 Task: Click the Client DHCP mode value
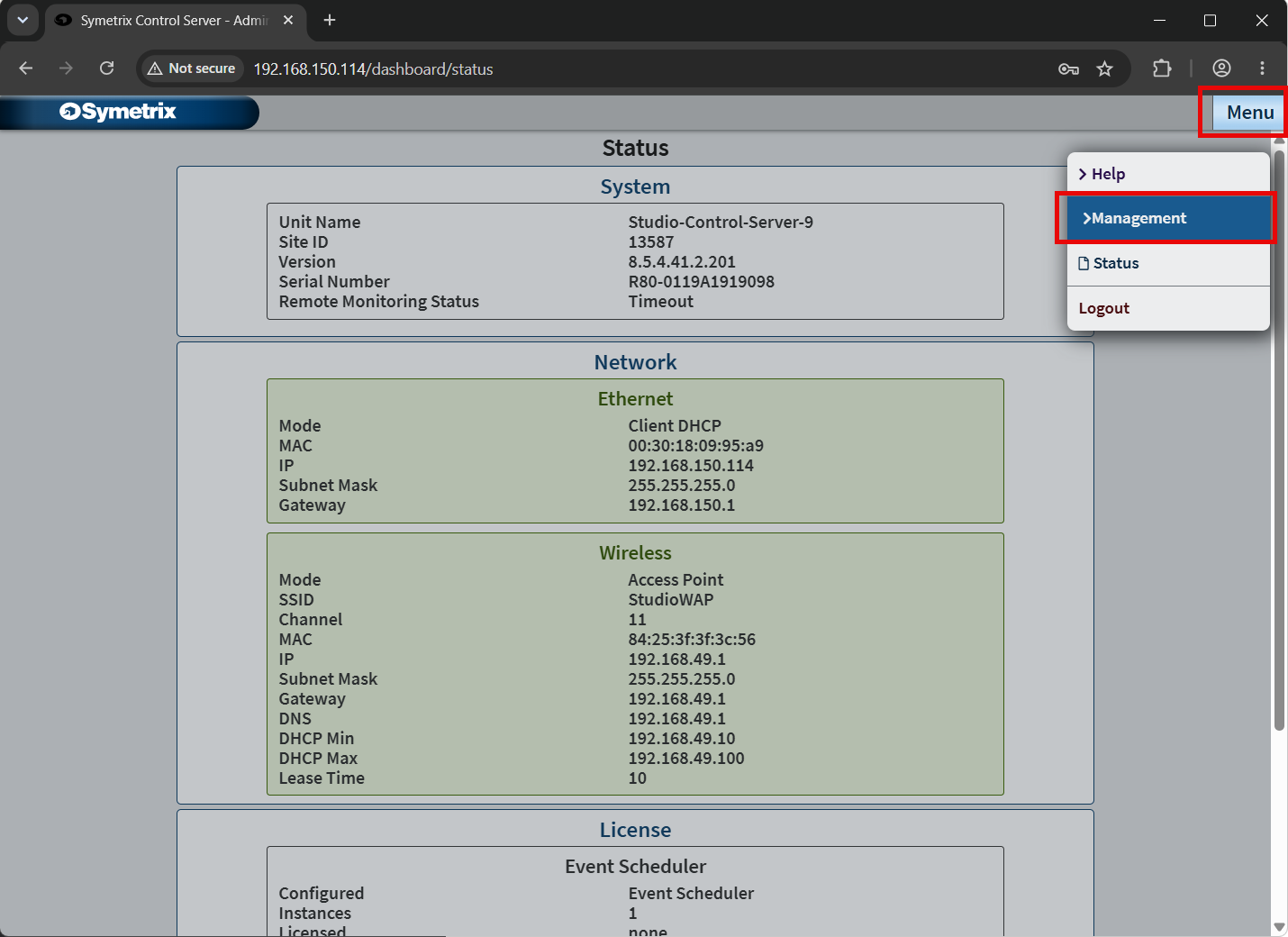[x=675, y=425]
